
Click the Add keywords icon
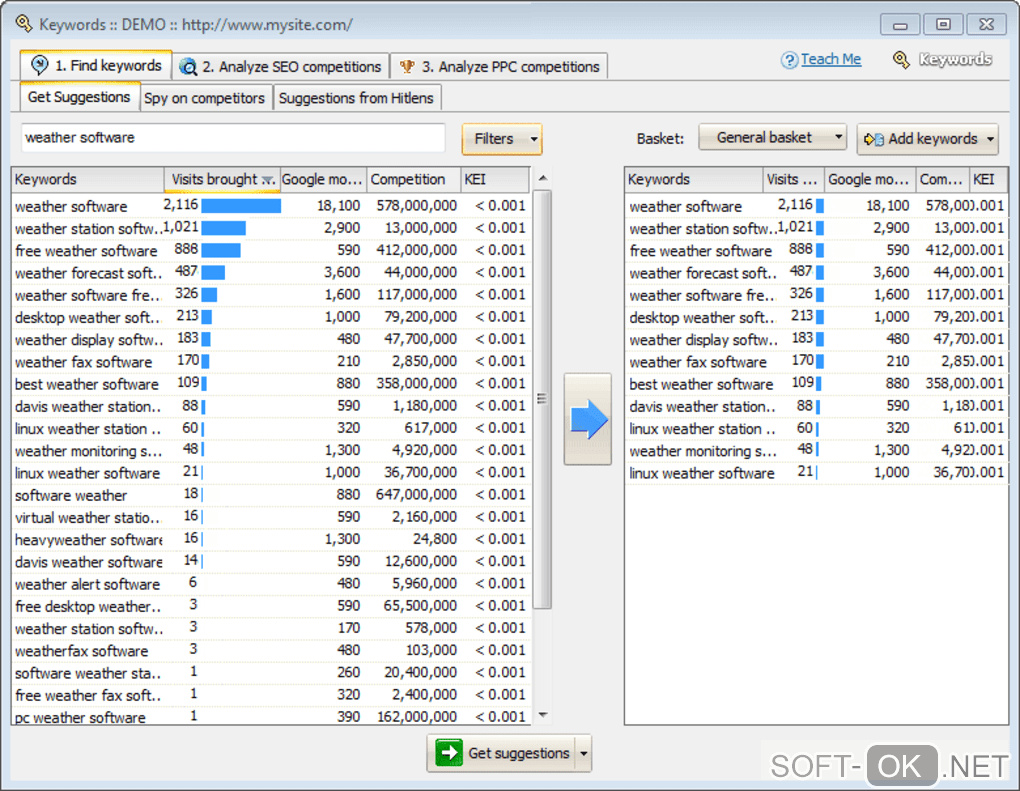tap(874, 139)
